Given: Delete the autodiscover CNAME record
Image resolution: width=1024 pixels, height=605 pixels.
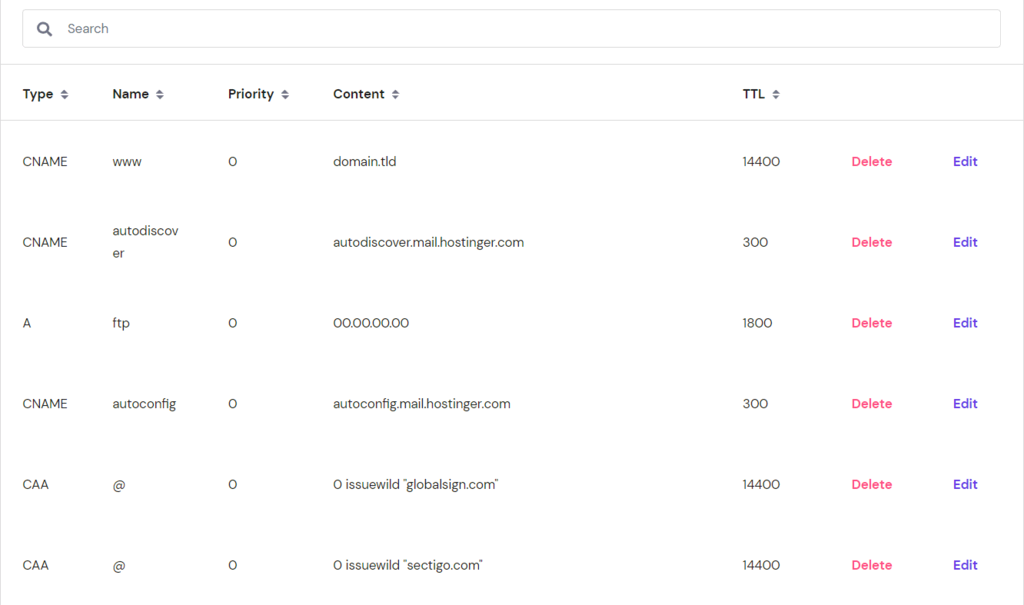Looking at the screenshot, I should coord(871,242).
